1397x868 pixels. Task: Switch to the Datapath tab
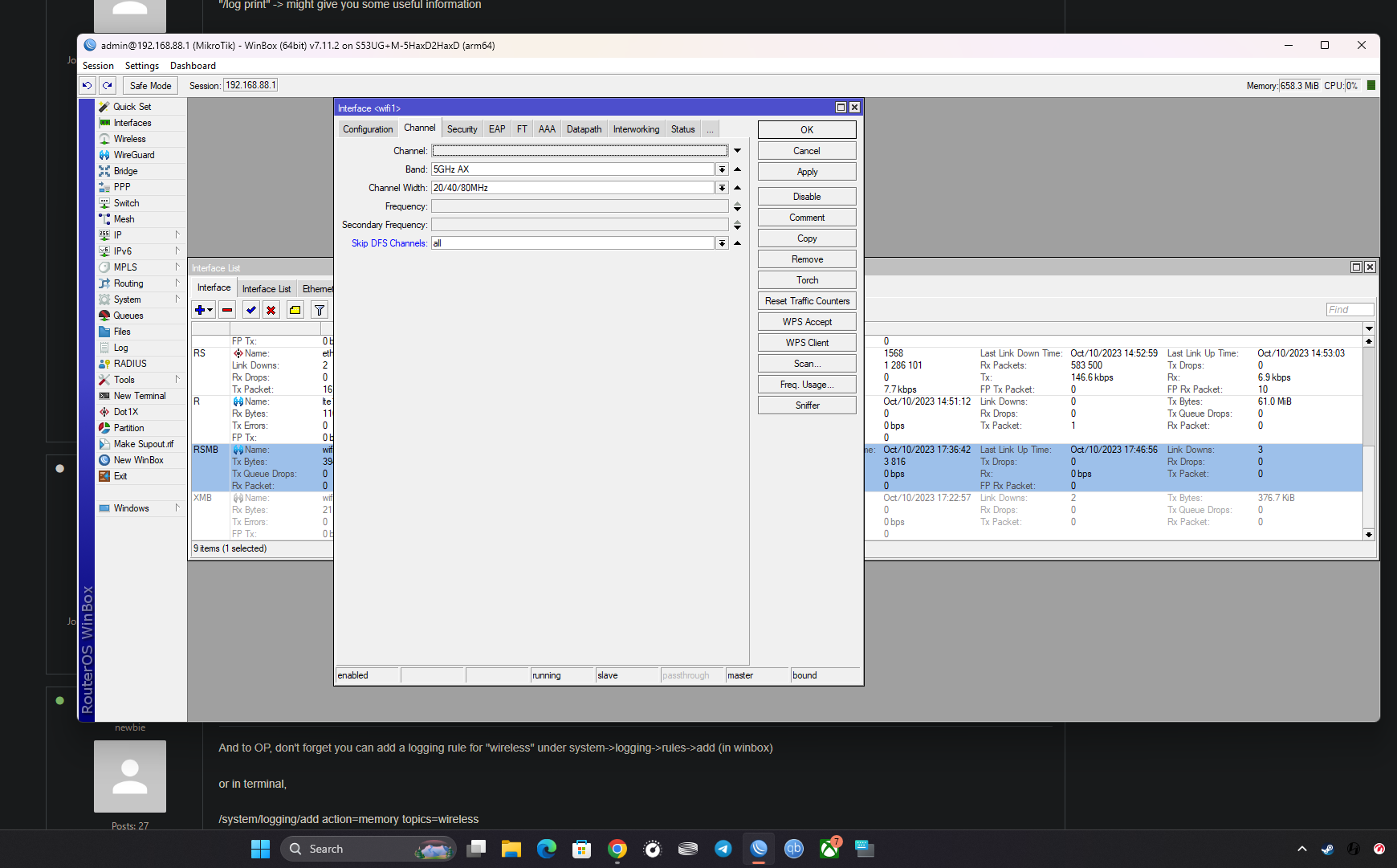(584, 129)
